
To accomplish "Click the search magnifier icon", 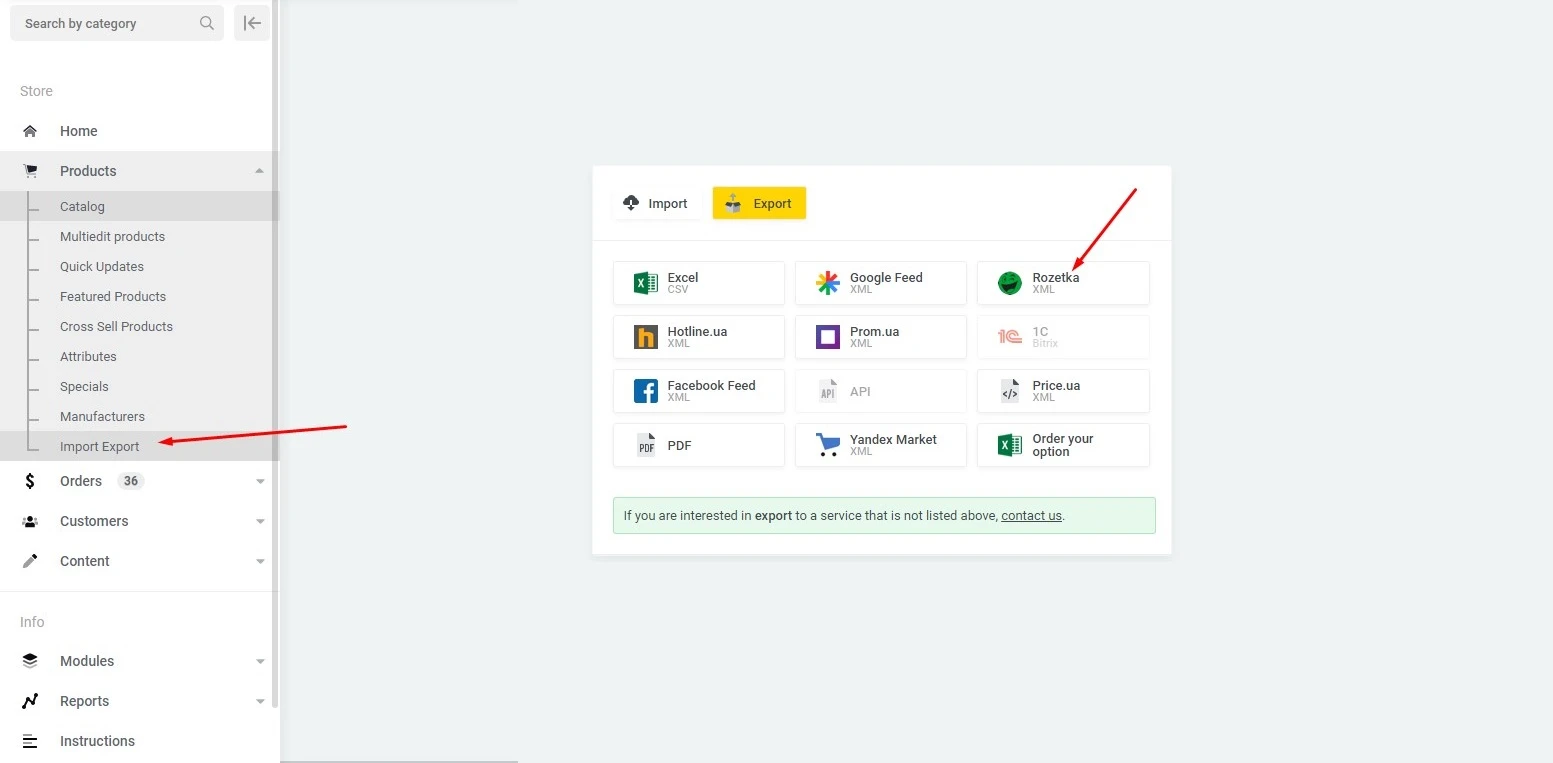I will 207,23.
